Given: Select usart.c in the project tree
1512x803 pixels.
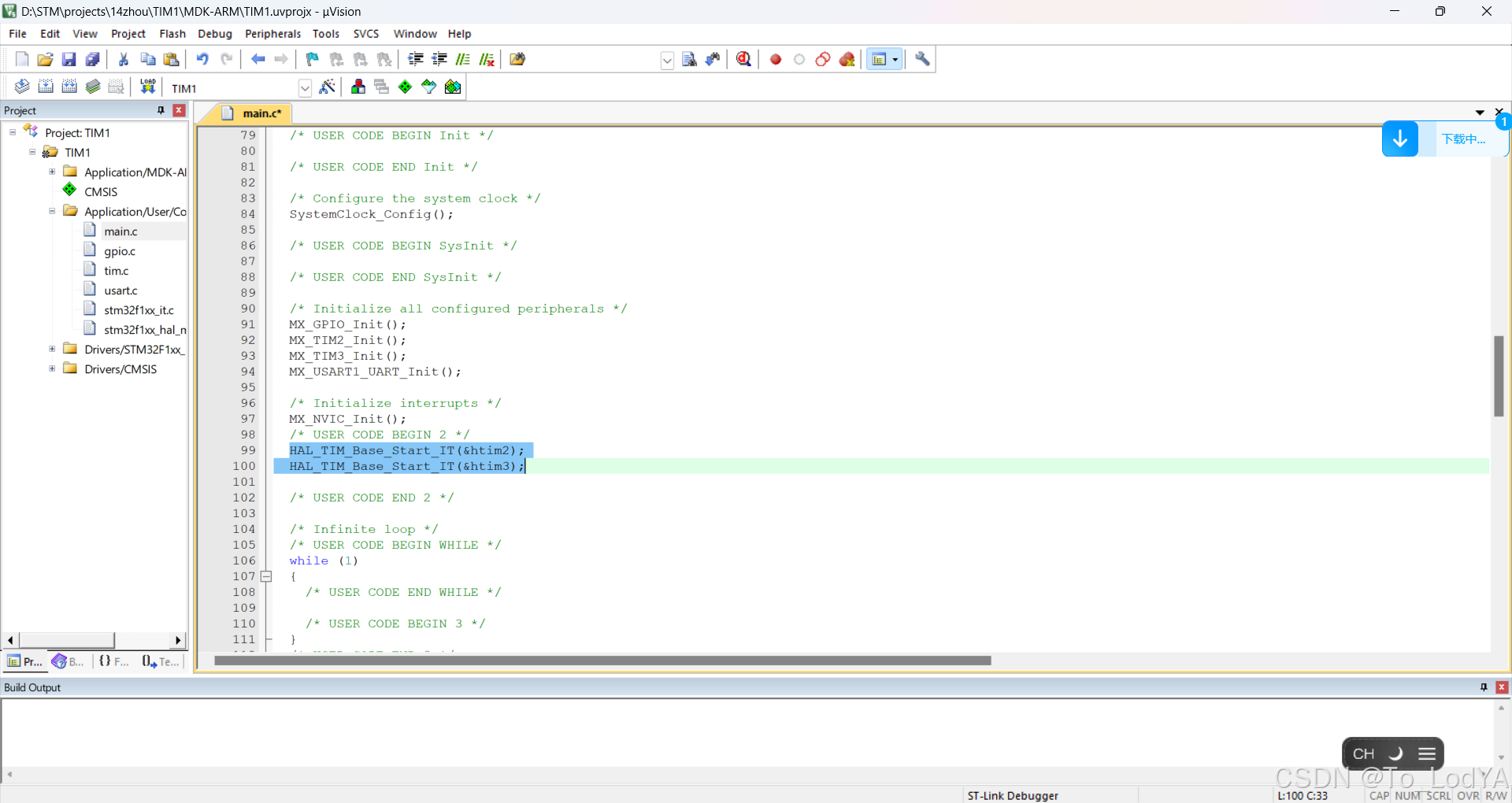Looking at the screenshot, I should coord(120,290).
